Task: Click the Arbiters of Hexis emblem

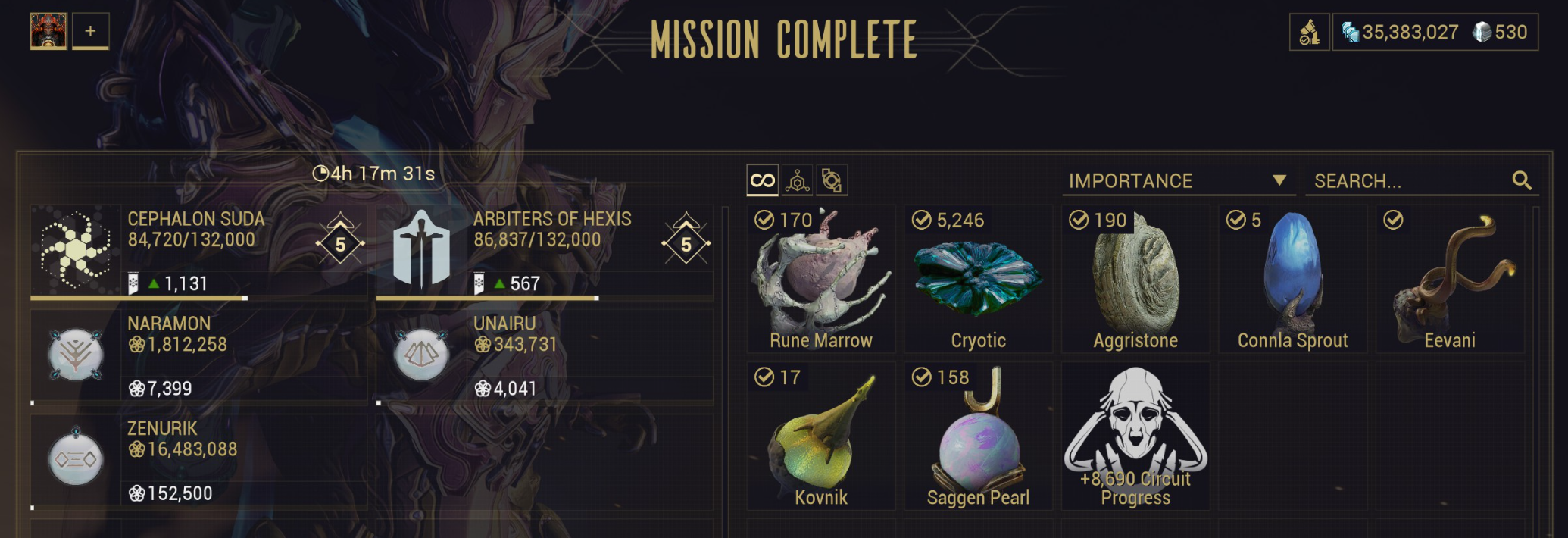Action: (x=421, y=249)
